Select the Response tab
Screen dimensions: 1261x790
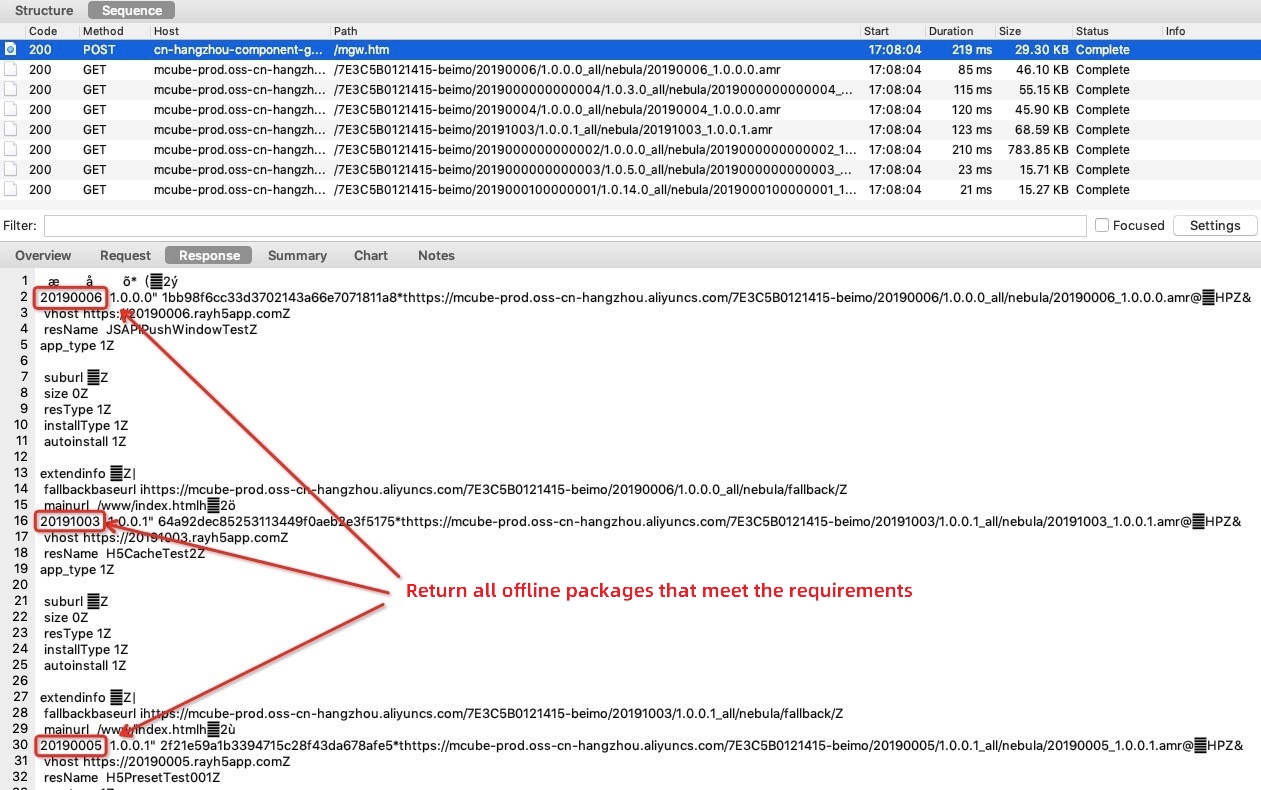[x=209, y=255]
